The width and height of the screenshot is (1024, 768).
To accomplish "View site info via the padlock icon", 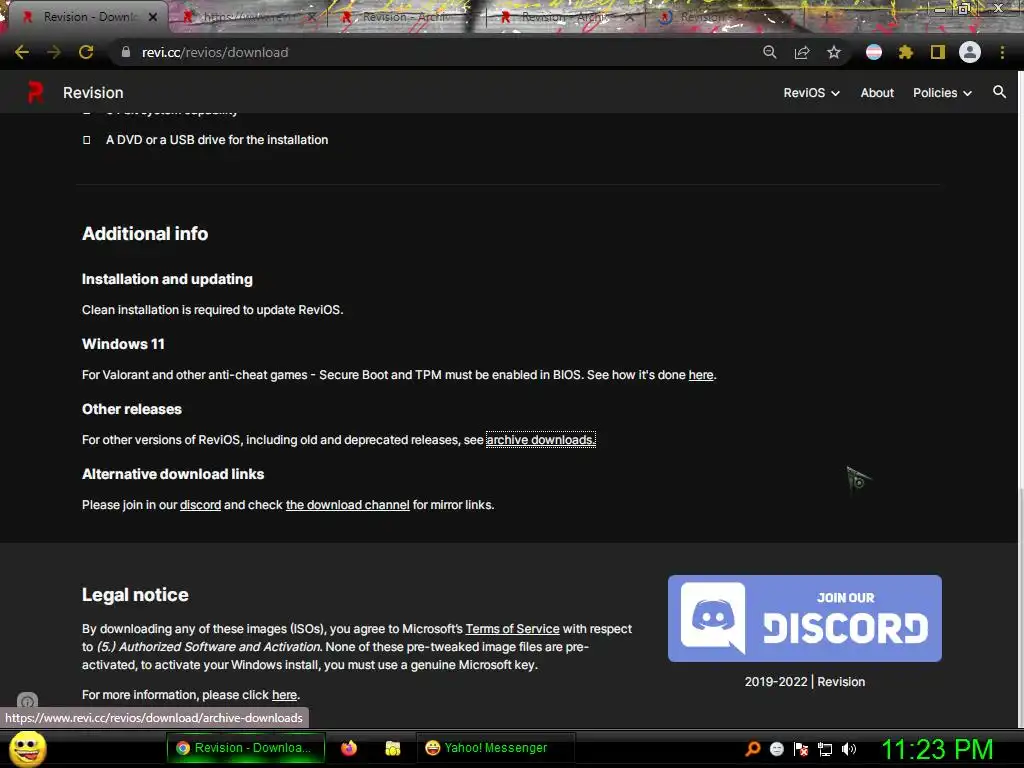I will pos(125,52).
